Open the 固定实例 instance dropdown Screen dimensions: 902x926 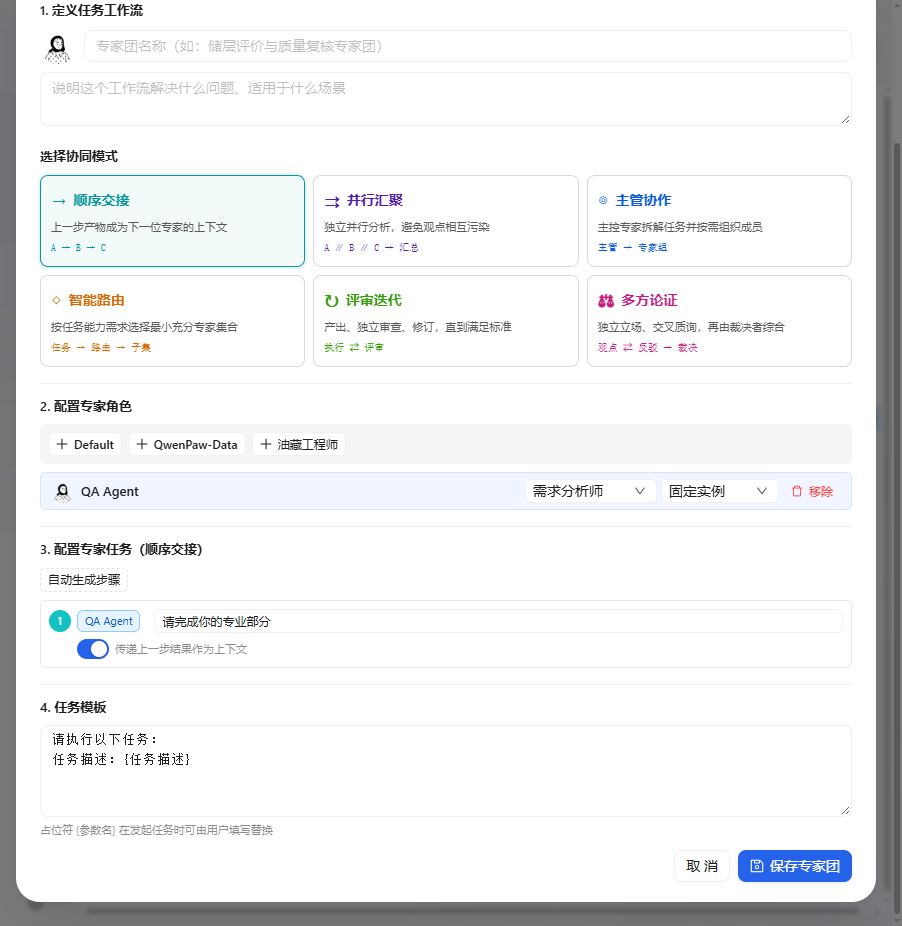[719, 491]
